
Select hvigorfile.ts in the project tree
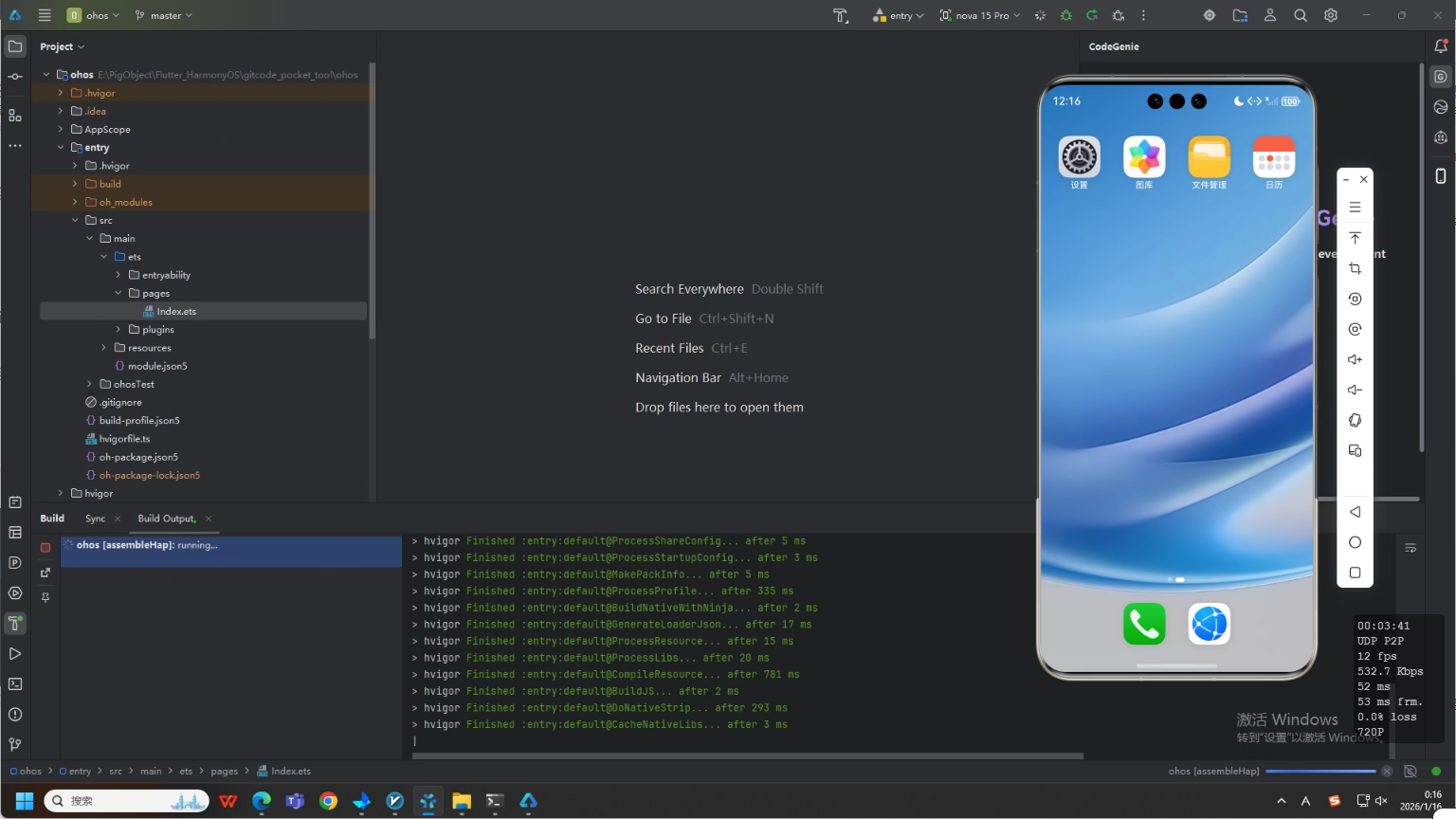click(124, 439)
